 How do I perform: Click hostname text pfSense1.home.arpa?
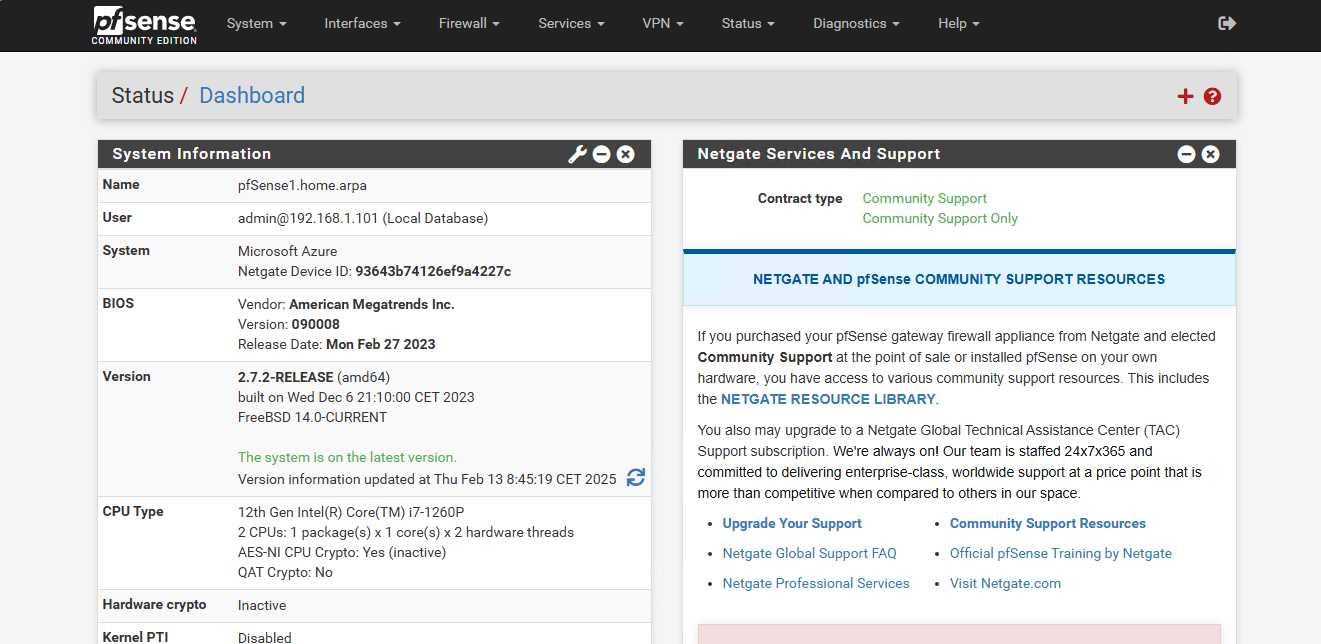pos(302,186)
